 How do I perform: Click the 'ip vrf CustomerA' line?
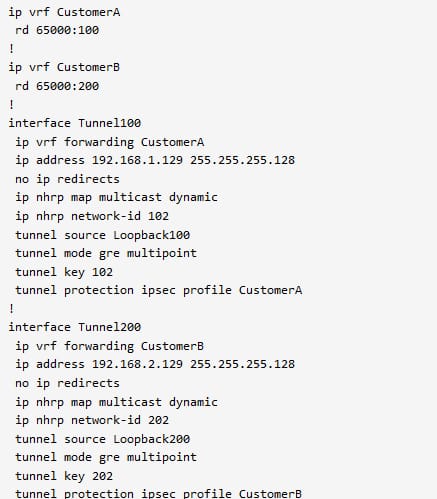pos(64,12)
